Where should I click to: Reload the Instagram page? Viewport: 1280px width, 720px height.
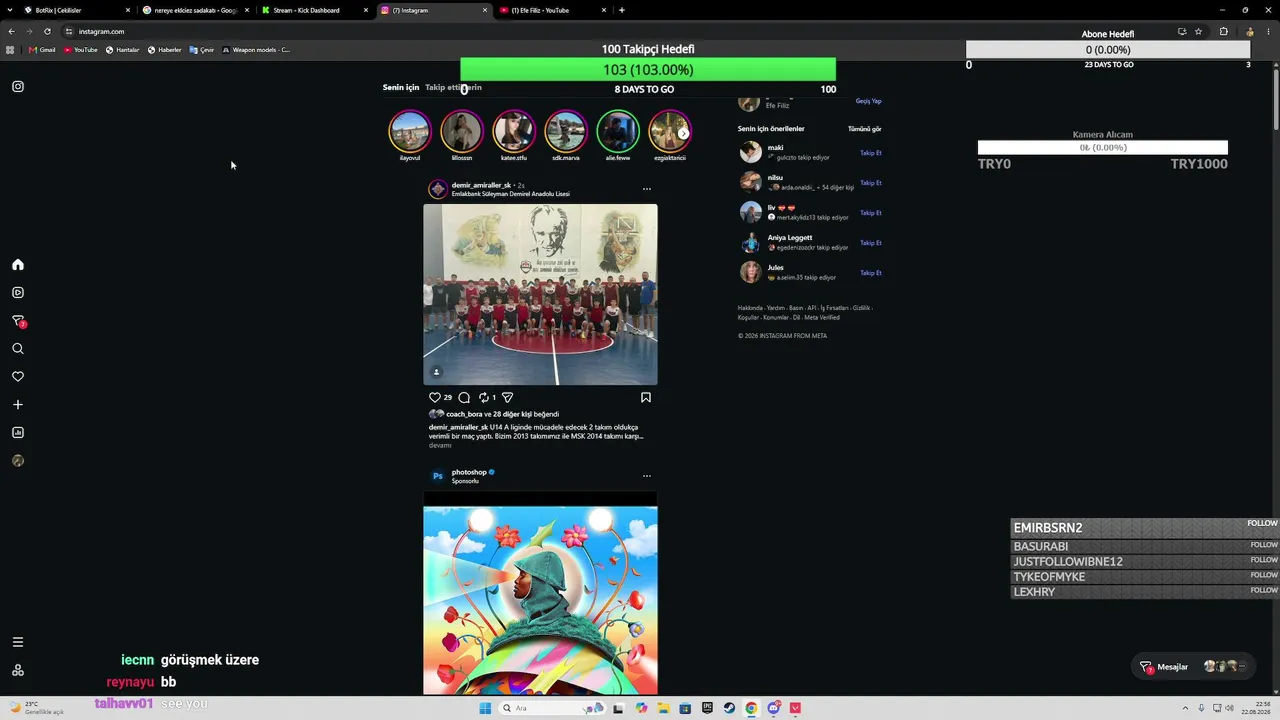click(47, 31)
